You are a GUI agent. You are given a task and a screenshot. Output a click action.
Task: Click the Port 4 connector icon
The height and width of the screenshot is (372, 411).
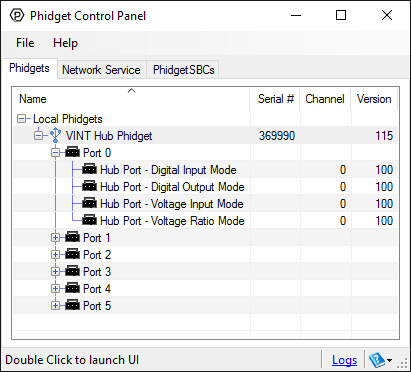coord(72,288)
